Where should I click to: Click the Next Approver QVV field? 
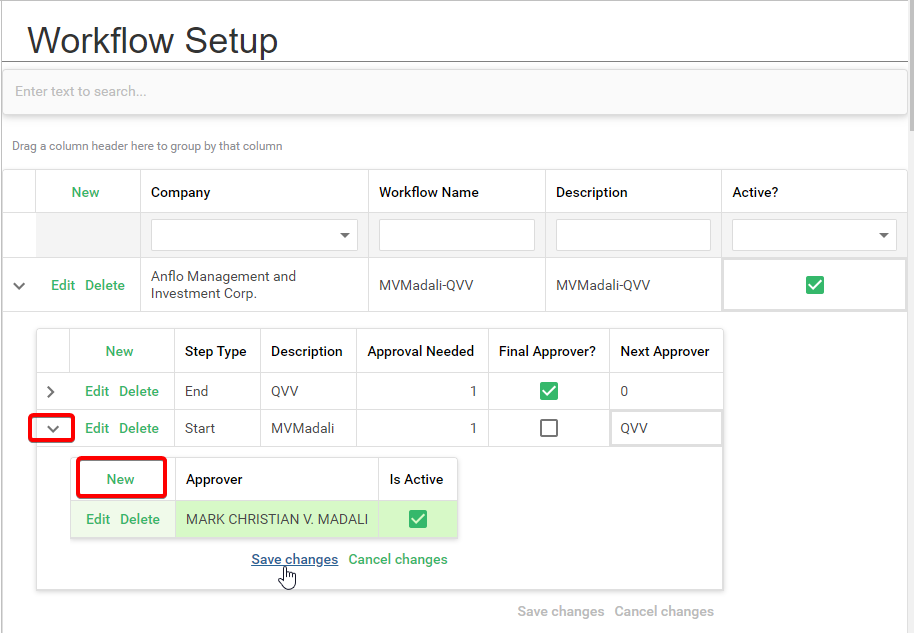[x=666, y=427]
